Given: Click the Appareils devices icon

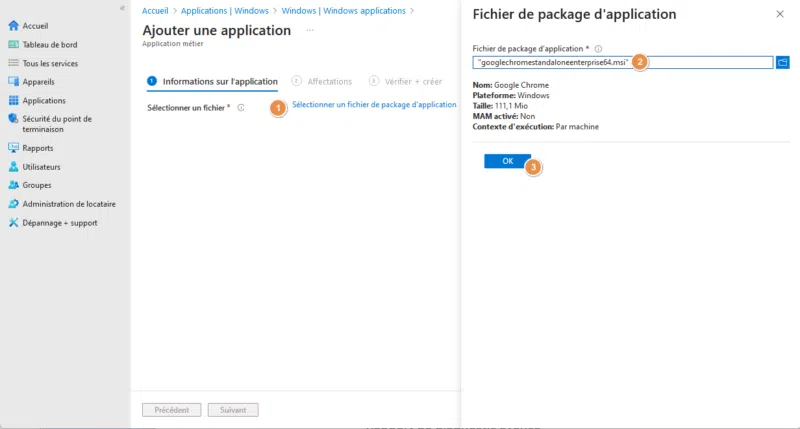Looking at the screenshot, I should pyautogui.click(x=14, y=82).
